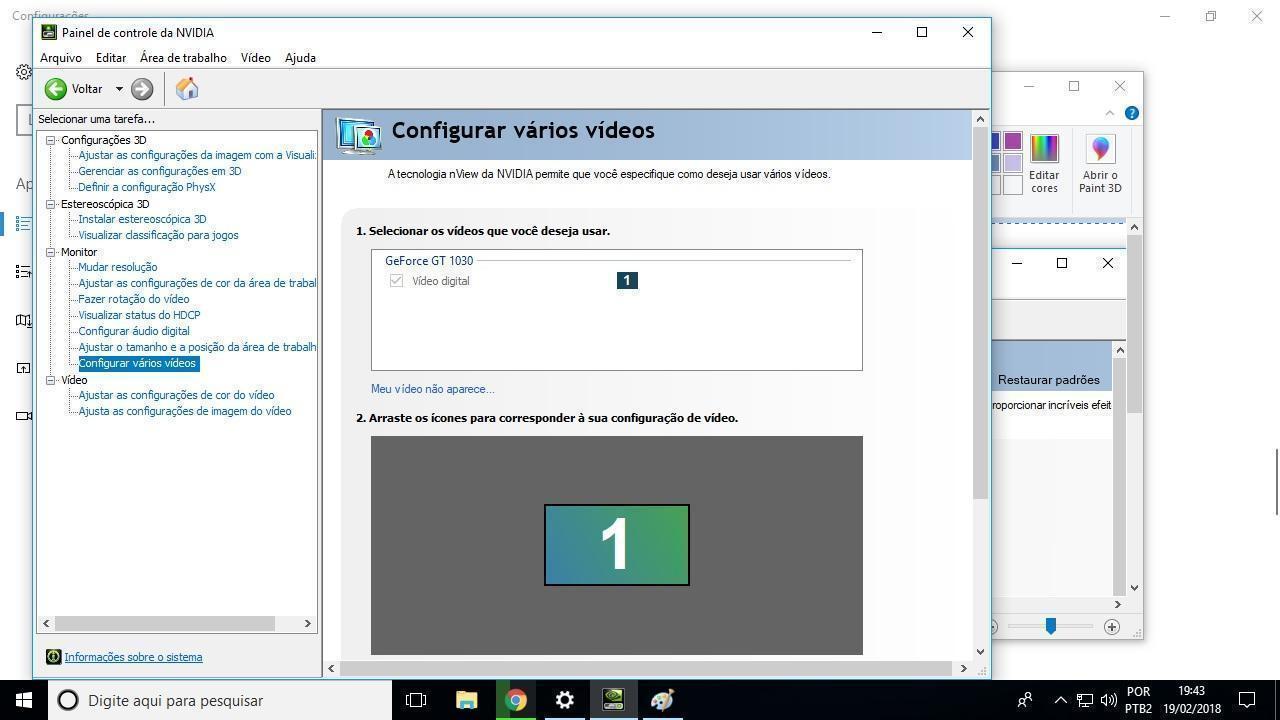Open the notification action center

point(1247,700)
